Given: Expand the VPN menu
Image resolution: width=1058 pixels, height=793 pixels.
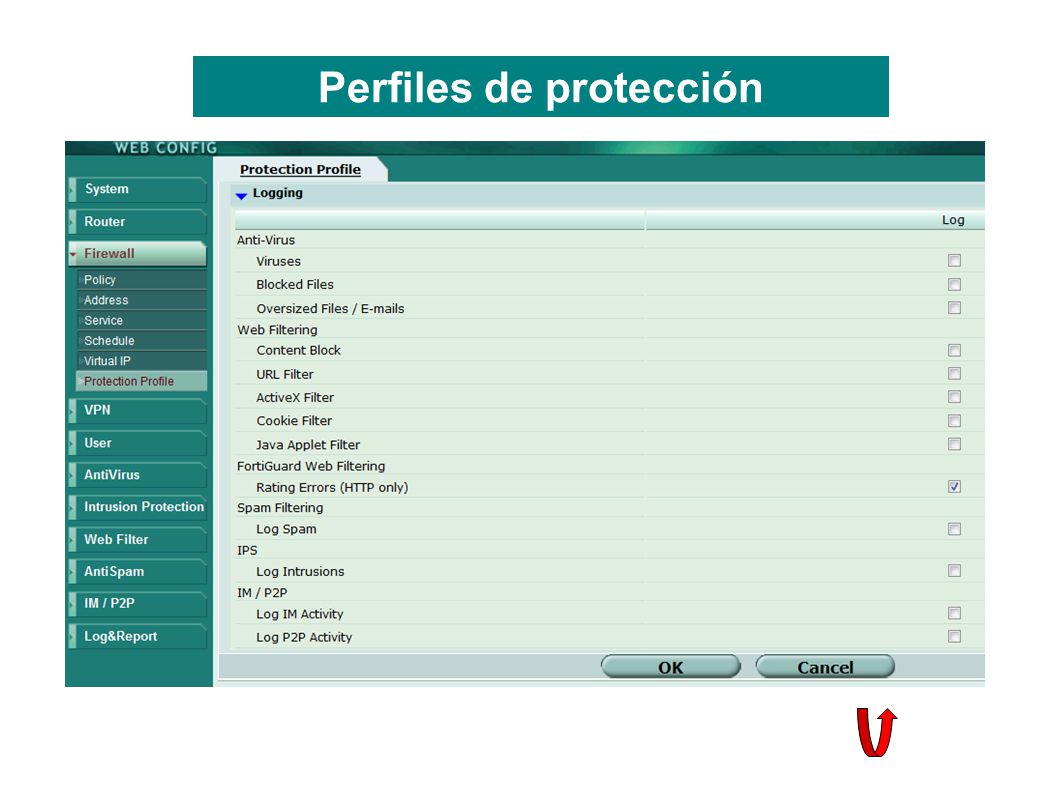Looking at the screenshot, I should tap(138, 410).
